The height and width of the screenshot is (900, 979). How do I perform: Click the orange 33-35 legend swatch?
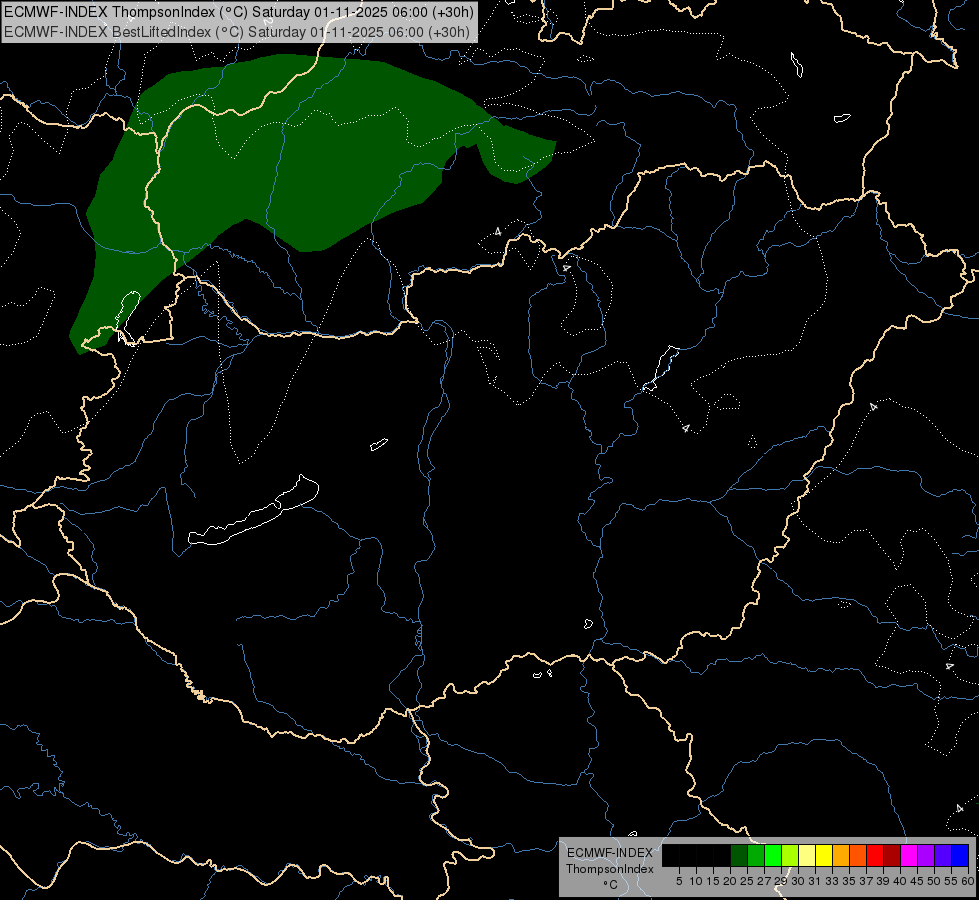click(841, 855)
